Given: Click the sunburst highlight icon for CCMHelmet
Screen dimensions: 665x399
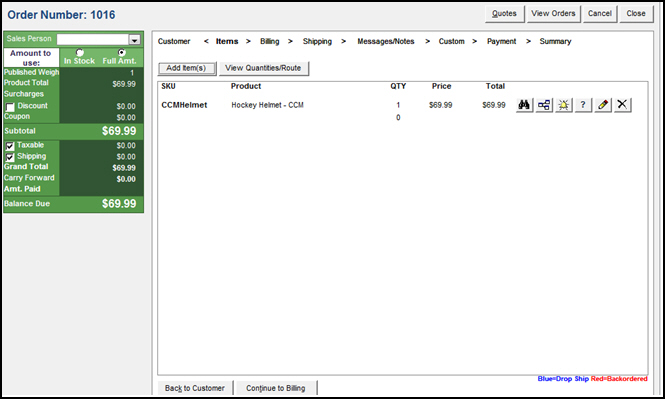Looking at the screenshot, I should coord(564,104).
